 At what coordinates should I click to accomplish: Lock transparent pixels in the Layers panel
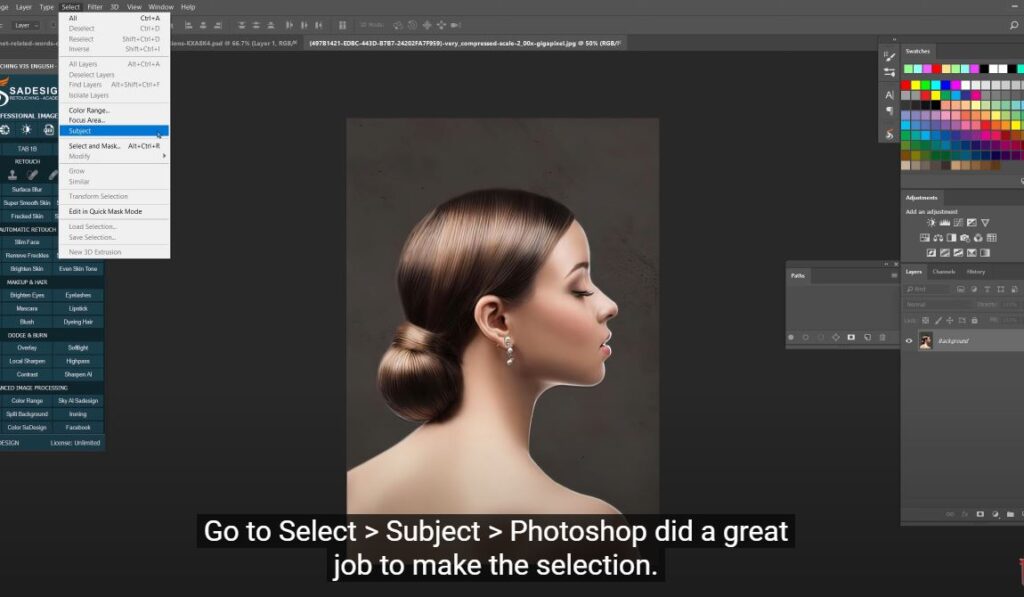point(924,320)
